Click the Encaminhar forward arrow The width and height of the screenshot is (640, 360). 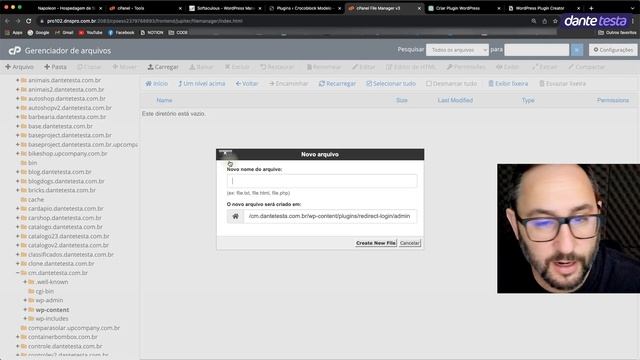pos(289,84)
